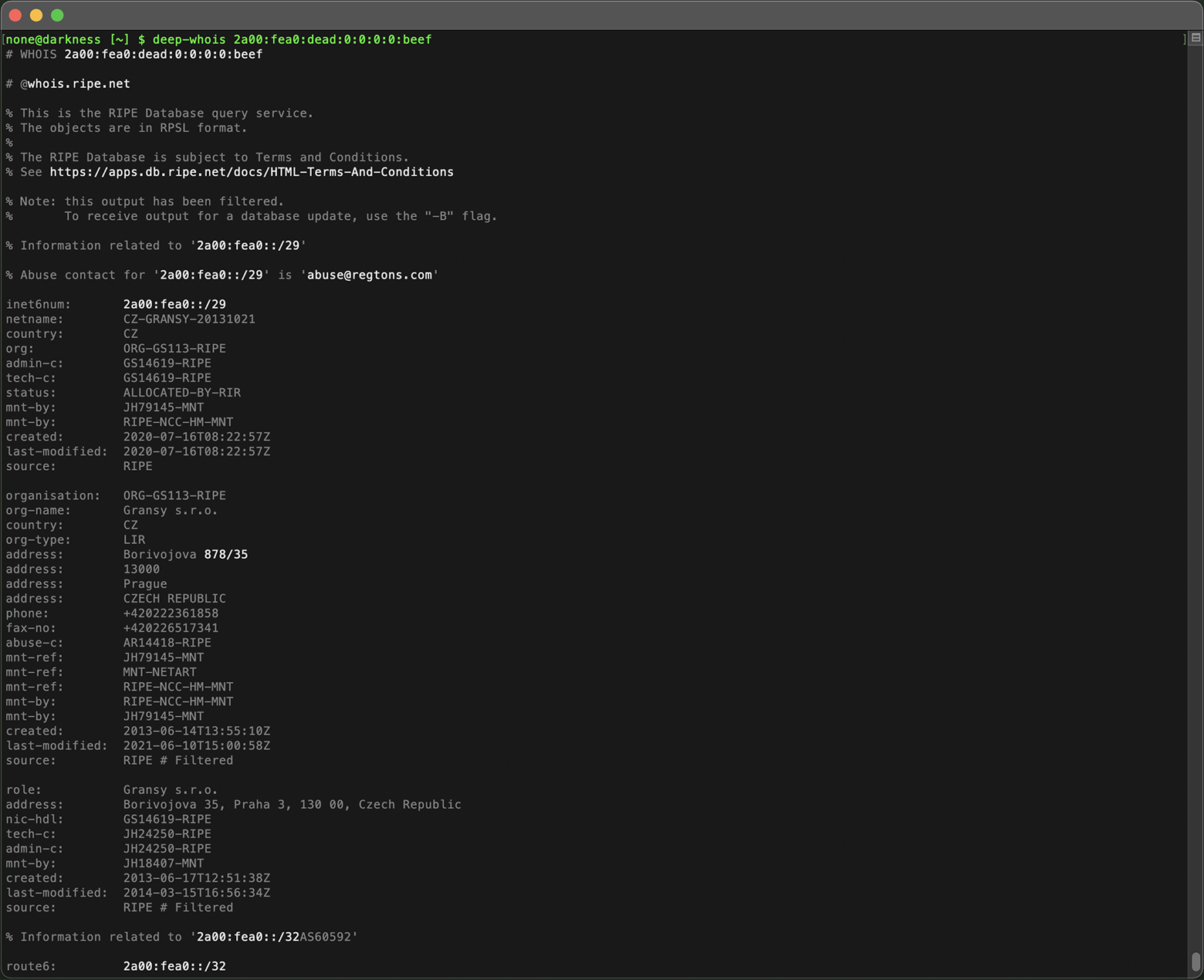Click the green zoom traffic light
Screen dimensions: 1204x980
(x=56, y=15)
